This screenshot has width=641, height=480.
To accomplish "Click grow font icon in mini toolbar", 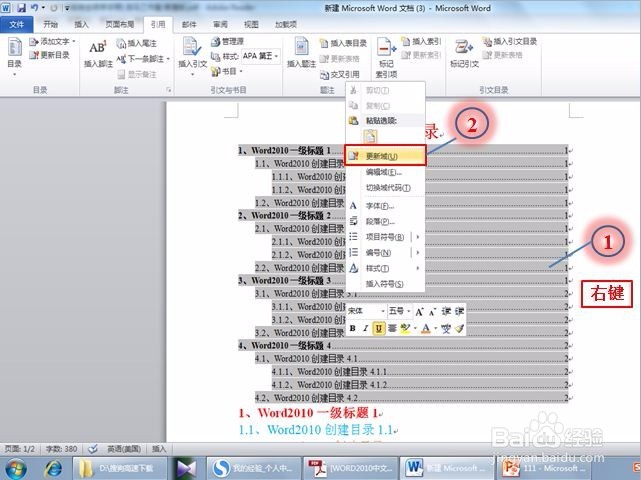I will pos(419,312).
